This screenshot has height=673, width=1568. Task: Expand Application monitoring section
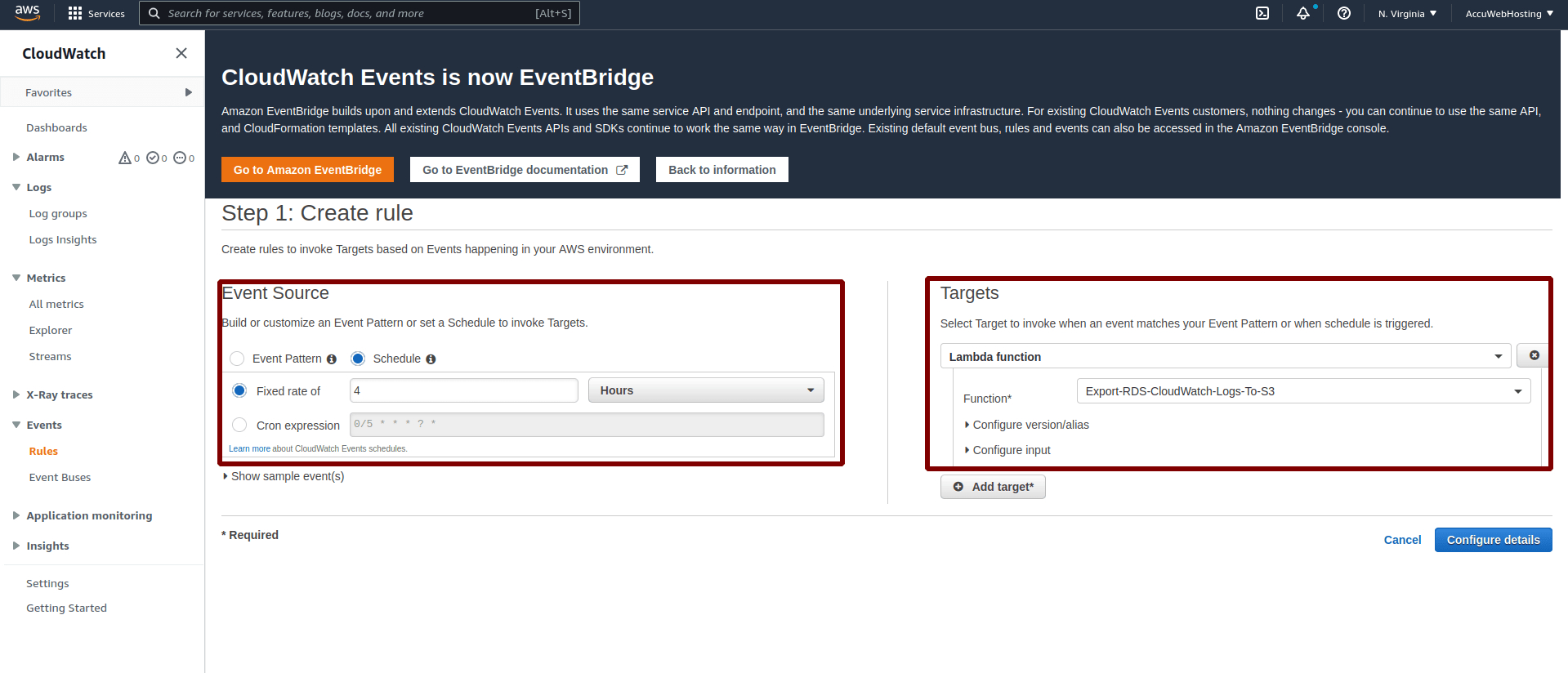coord(16,515)
